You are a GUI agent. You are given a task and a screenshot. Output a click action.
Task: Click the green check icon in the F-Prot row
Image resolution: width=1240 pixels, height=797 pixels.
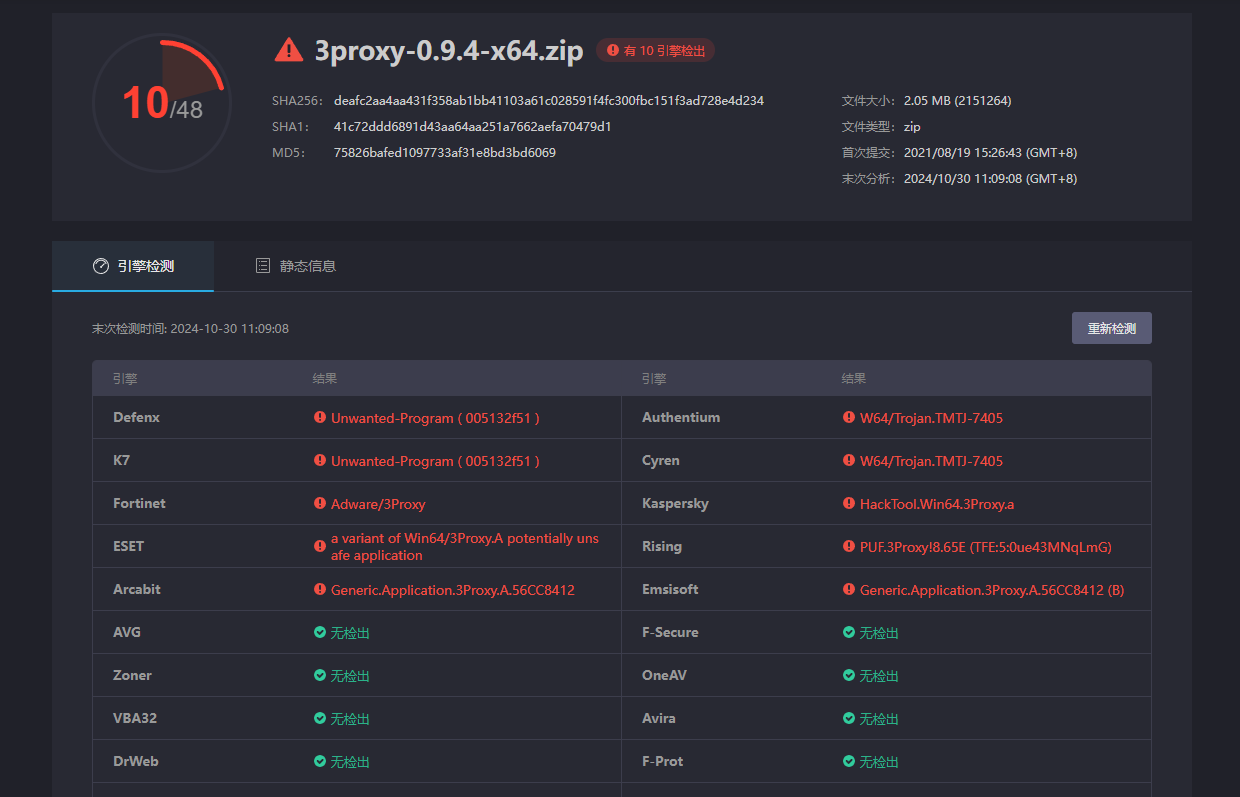tap(849, 761)
